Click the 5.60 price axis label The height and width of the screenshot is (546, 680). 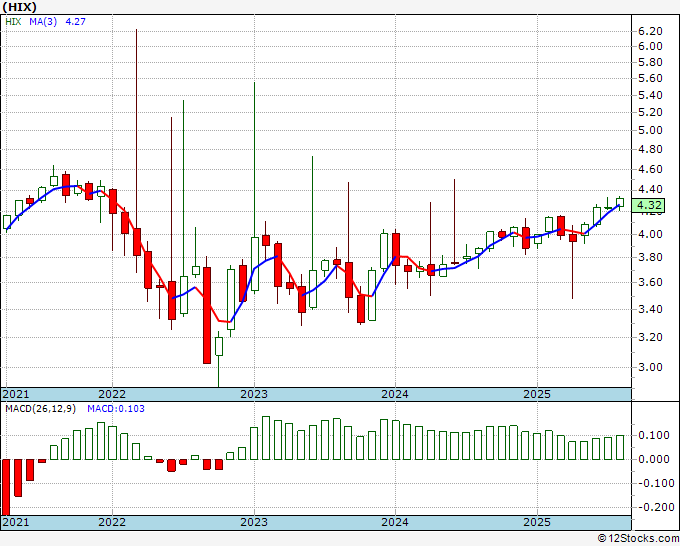[x=650, y=78]
